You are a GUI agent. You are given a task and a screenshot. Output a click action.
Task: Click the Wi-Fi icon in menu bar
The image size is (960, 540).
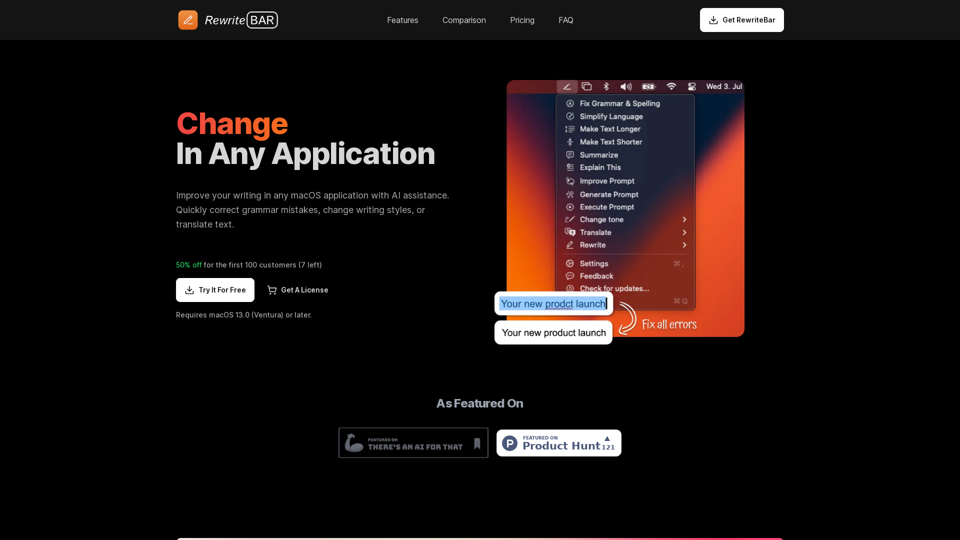(x=671, y=86)
